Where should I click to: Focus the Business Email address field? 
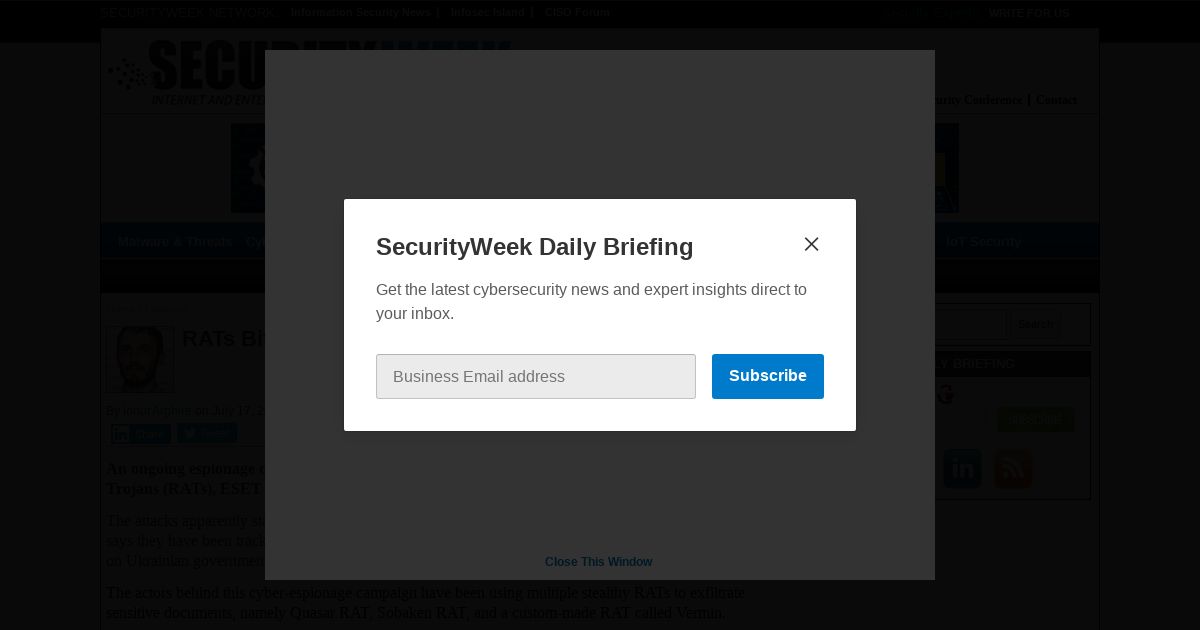tap(536, 376)
